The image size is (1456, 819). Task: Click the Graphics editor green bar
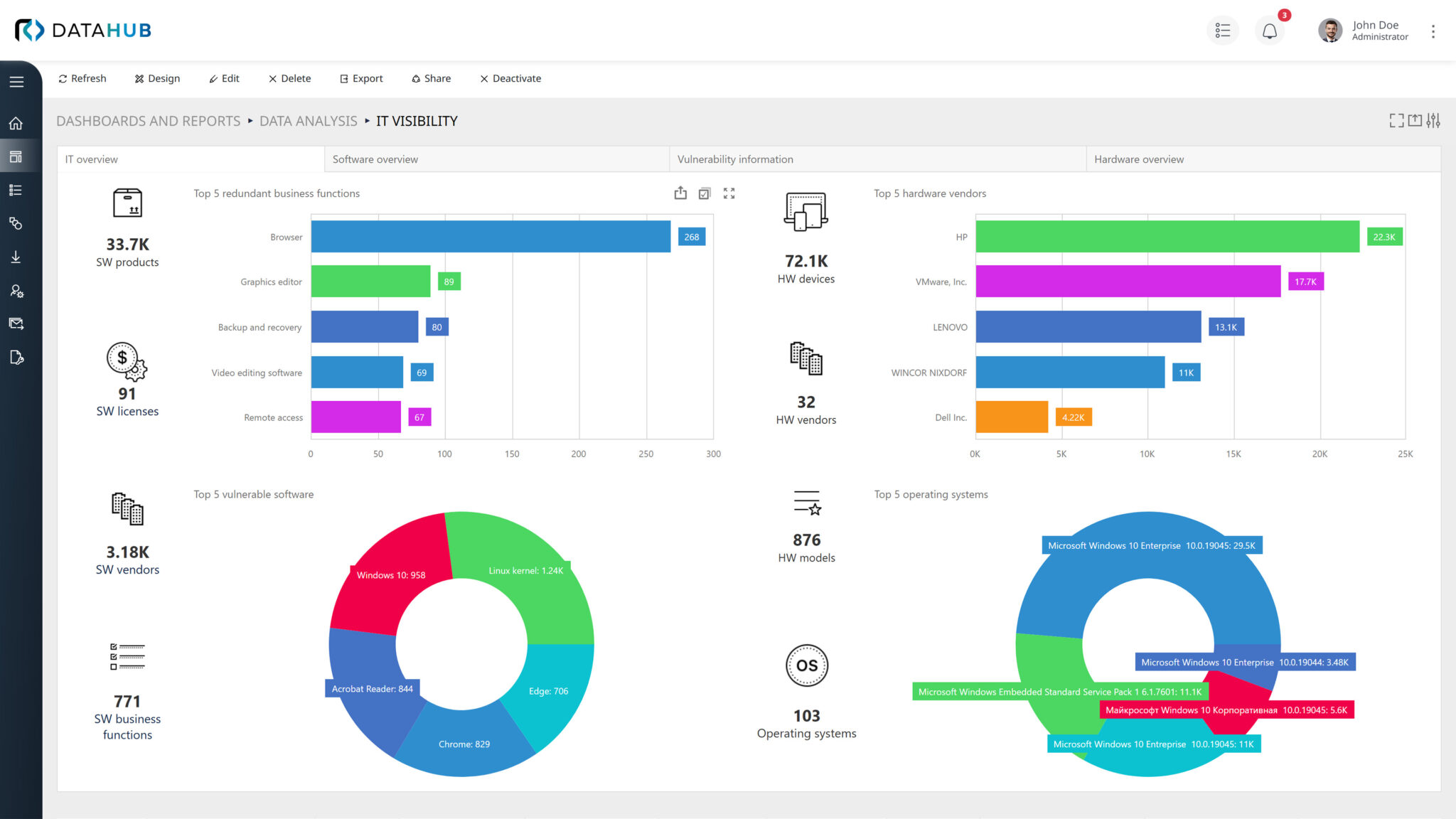click(370, 282)
